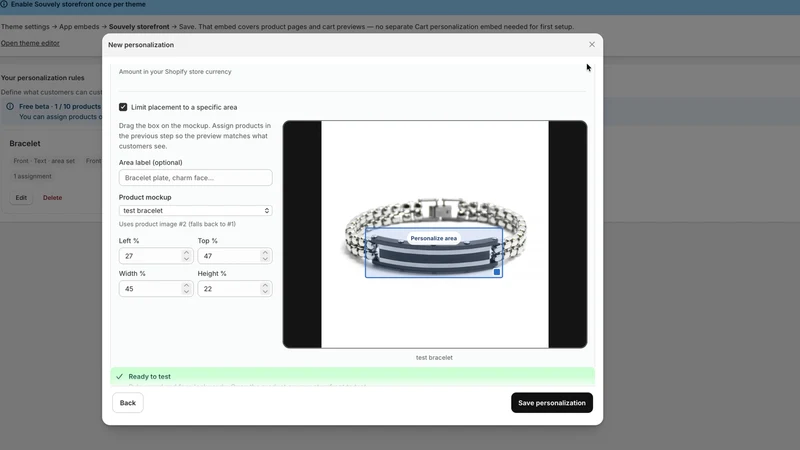Decrease the Height % value with down arrow
Screen dimensions: 800x450
(265, 292)
